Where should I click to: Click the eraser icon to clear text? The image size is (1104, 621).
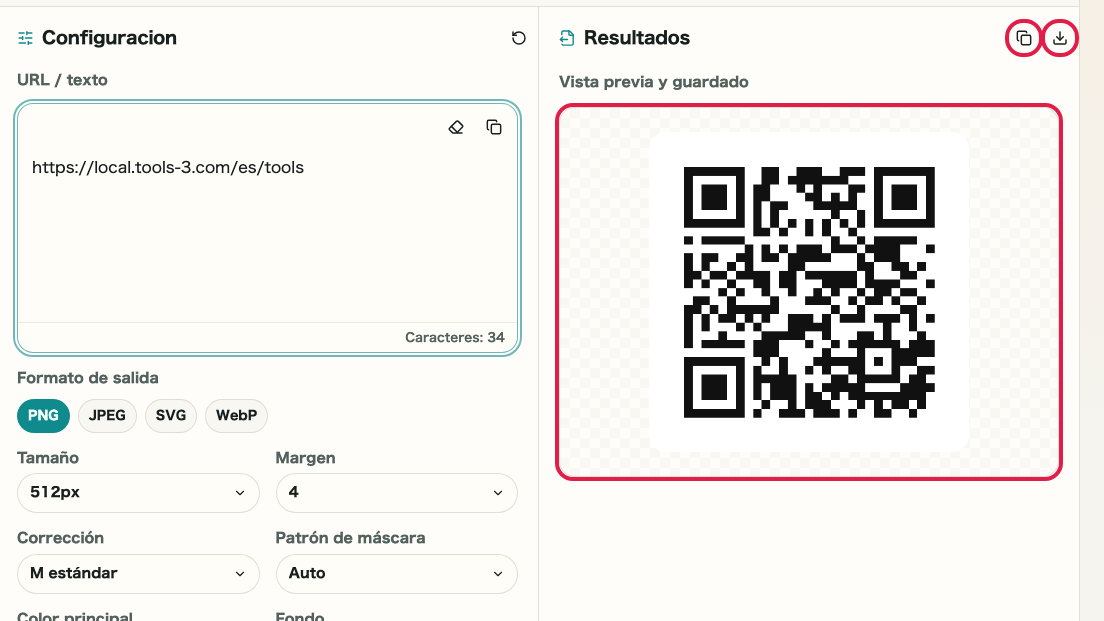456,127
